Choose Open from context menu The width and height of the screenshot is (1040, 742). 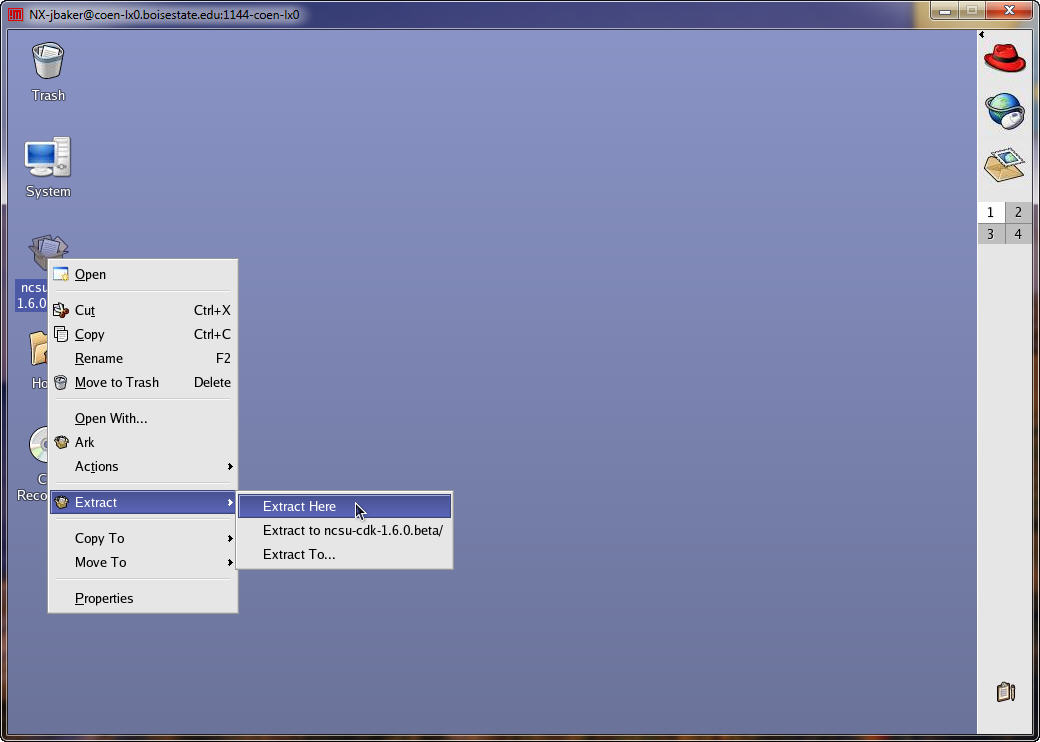(143, 275)
